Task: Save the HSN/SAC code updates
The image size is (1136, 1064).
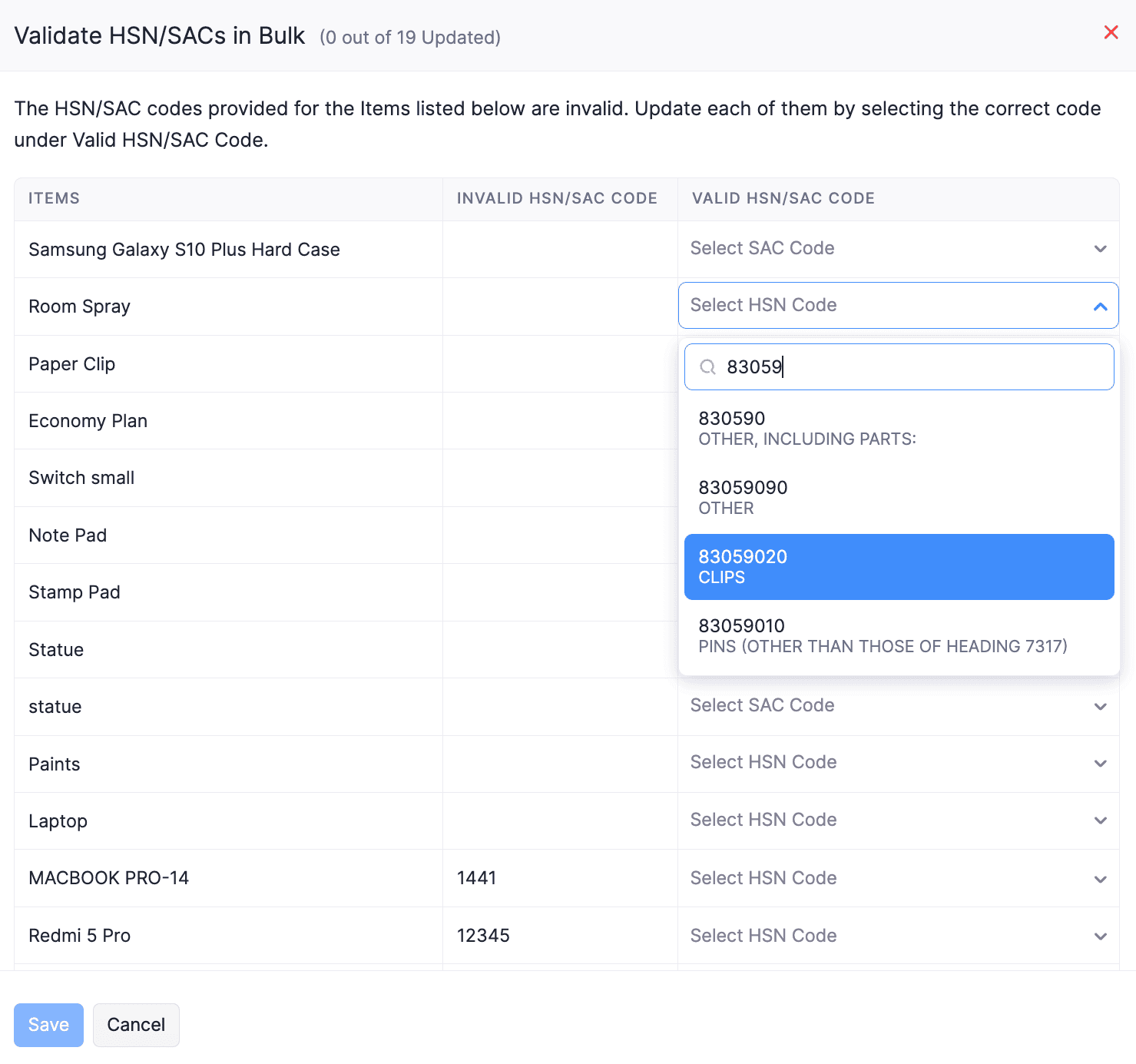Action: 48,1025
